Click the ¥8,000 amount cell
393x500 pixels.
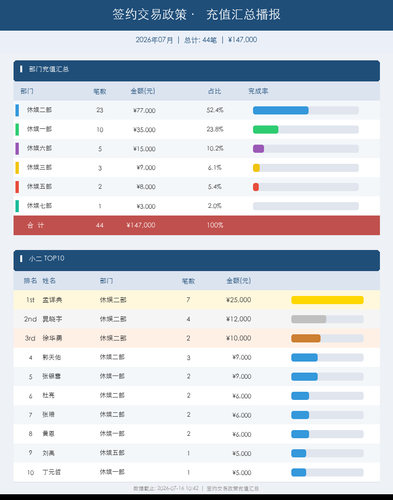coord(146,187)
